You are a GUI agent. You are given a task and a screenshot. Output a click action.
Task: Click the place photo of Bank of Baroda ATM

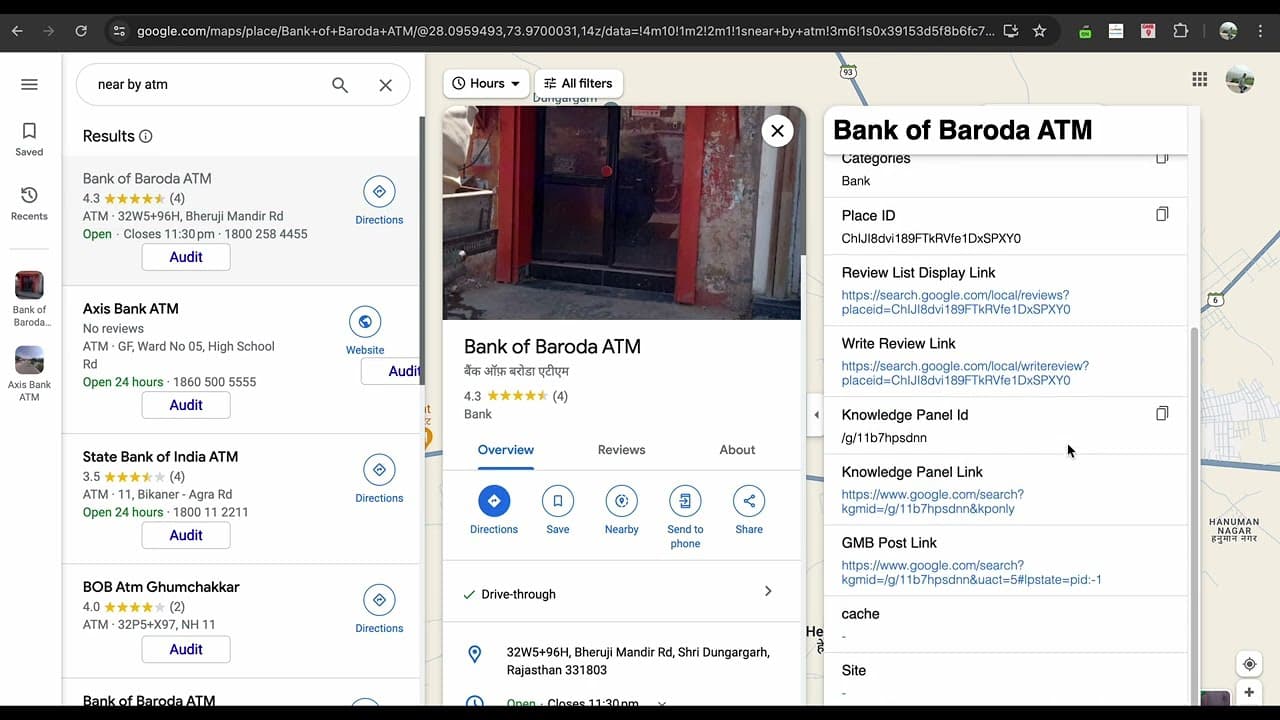[621, 213]
